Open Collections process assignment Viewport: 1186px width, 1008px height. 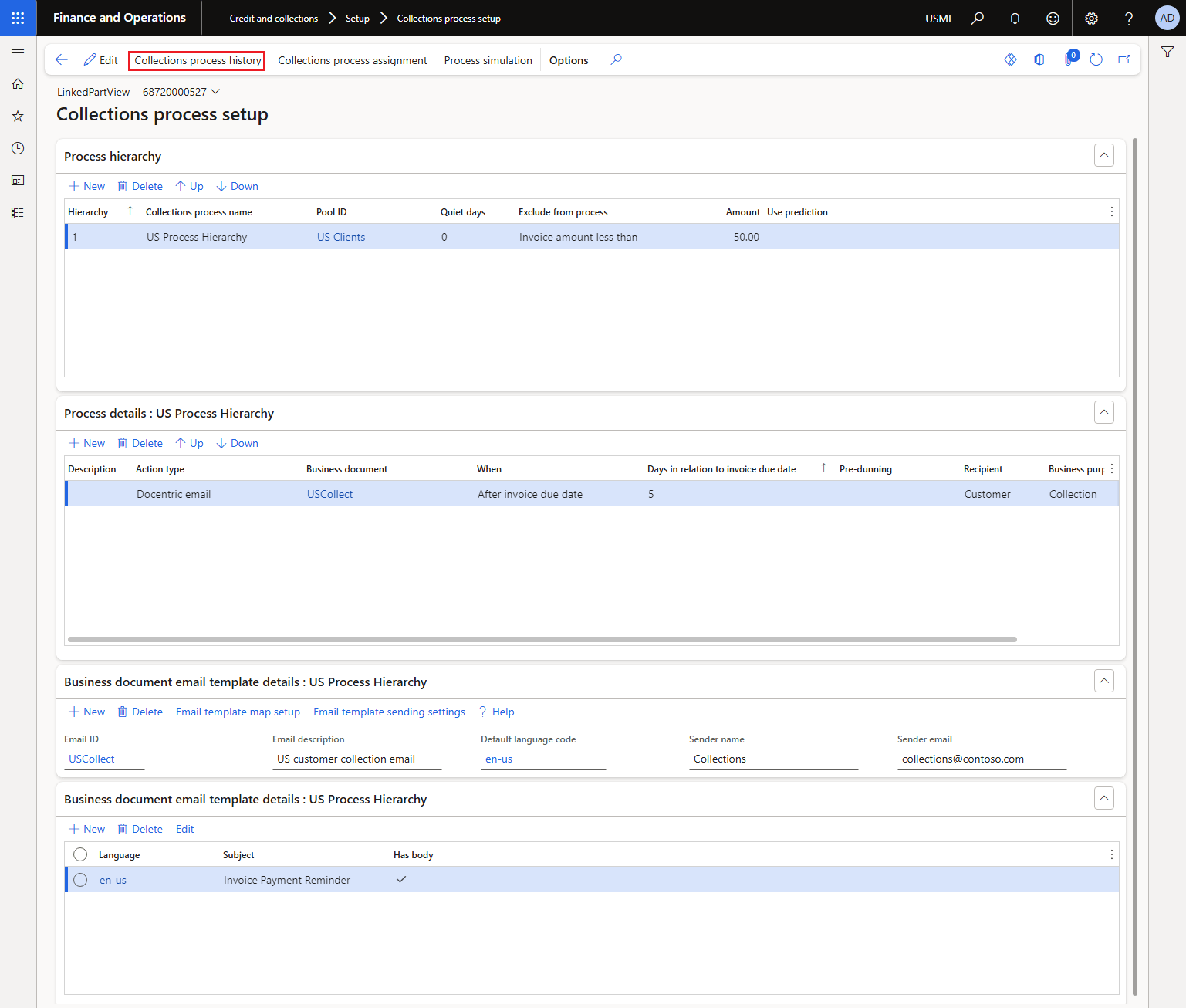(x=353, y=60)
